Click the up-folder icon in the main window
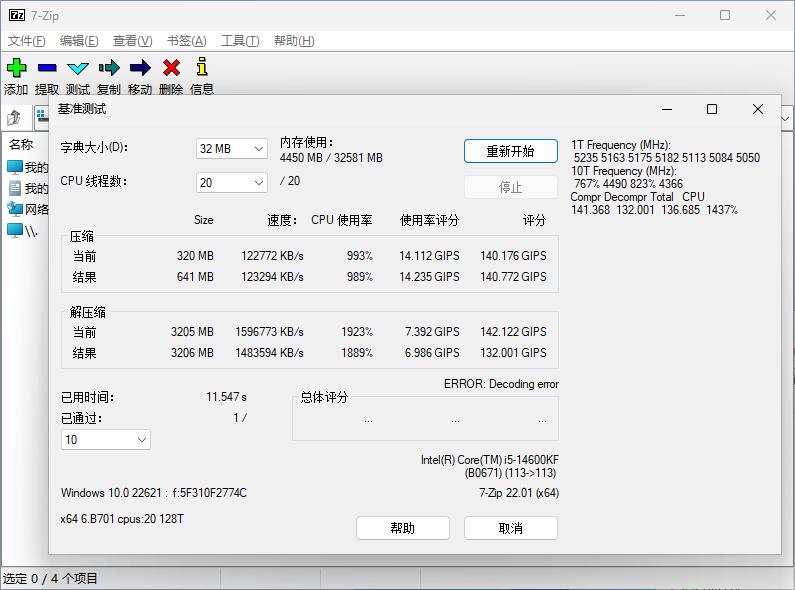Viewport: 795px width, 590px height. point(14,118)
